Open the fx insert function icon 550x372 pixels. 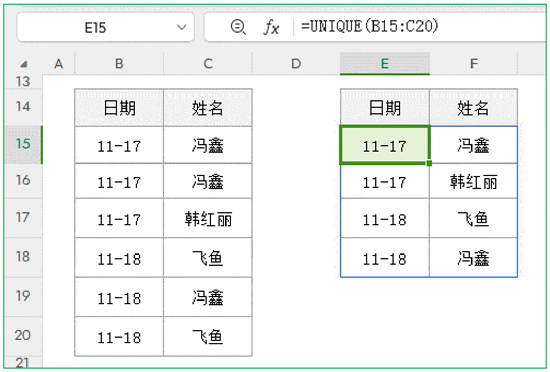[x=271, y=27]
